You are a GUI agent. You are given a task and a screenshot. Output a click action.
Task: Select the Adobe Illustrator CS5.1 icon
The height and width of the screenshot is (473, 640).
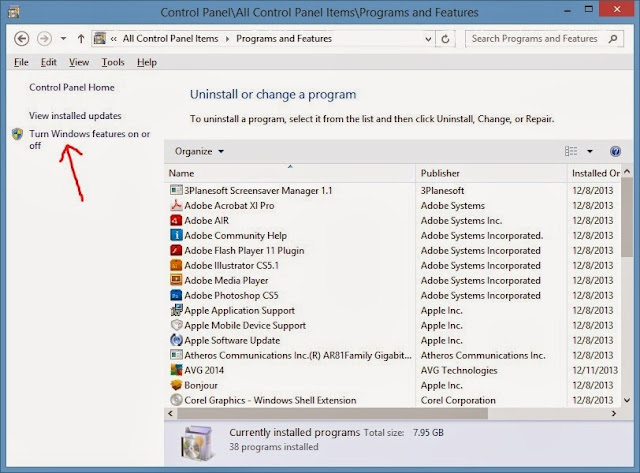click(176, 265)
